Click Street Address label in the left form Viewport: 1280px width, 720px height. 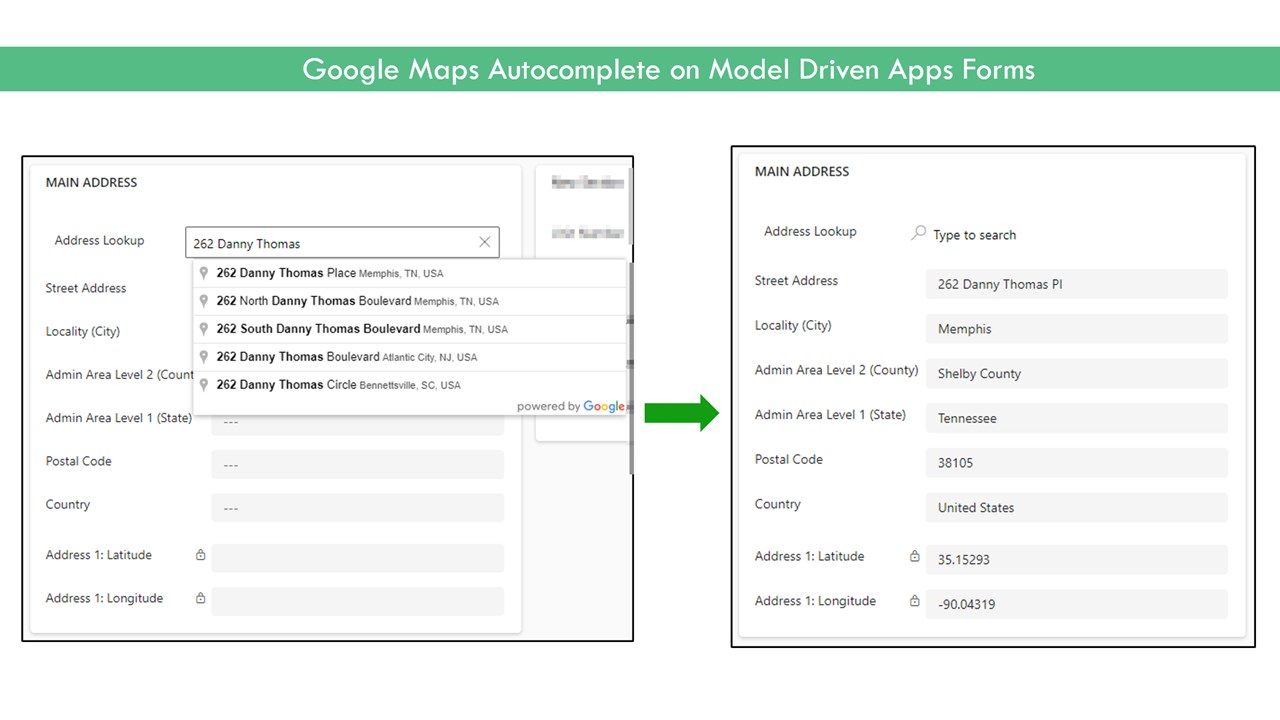[x=86, y=288]
